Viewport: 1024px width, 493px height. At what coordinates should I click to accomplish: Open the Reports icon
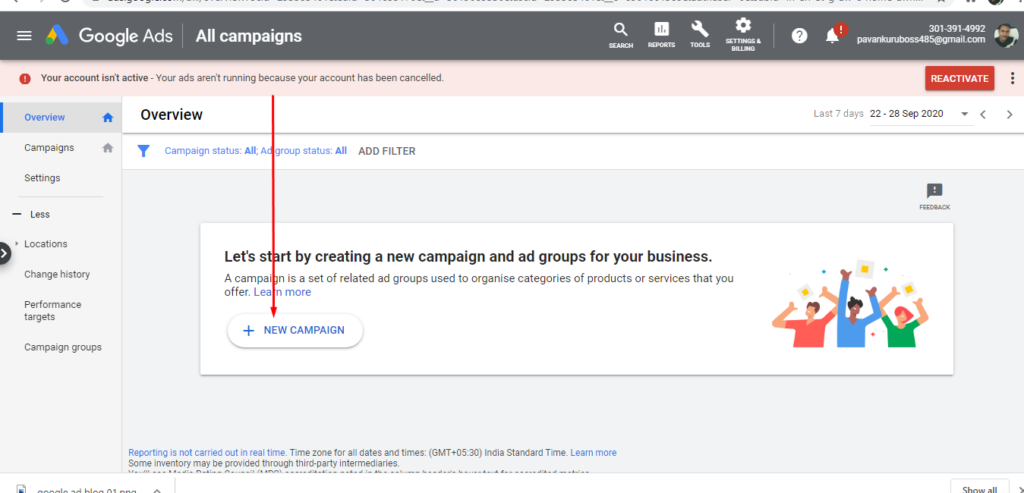pyautogui.click(x=661, y=36)
